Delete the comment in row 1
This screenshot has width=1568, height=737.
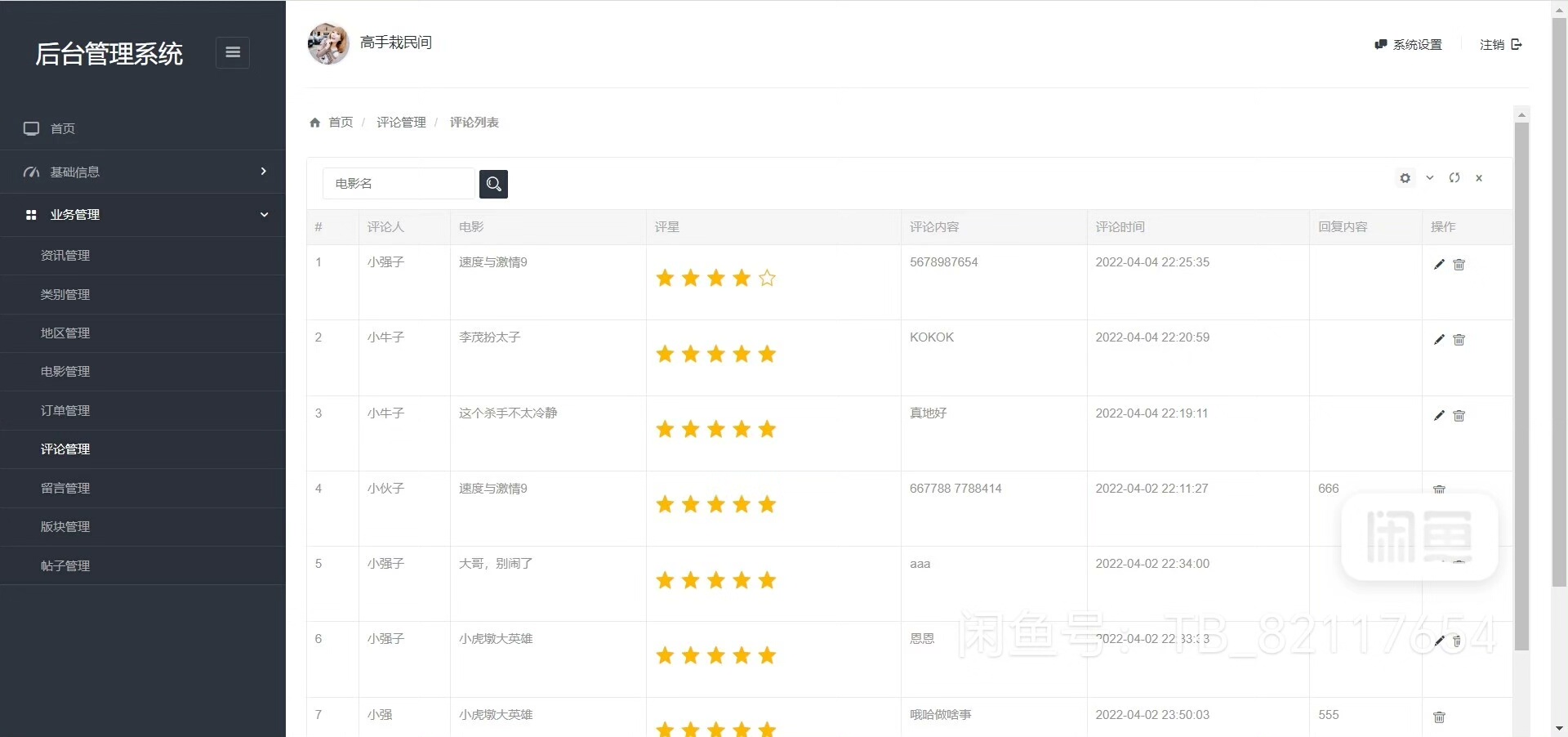coord(1459,264)
